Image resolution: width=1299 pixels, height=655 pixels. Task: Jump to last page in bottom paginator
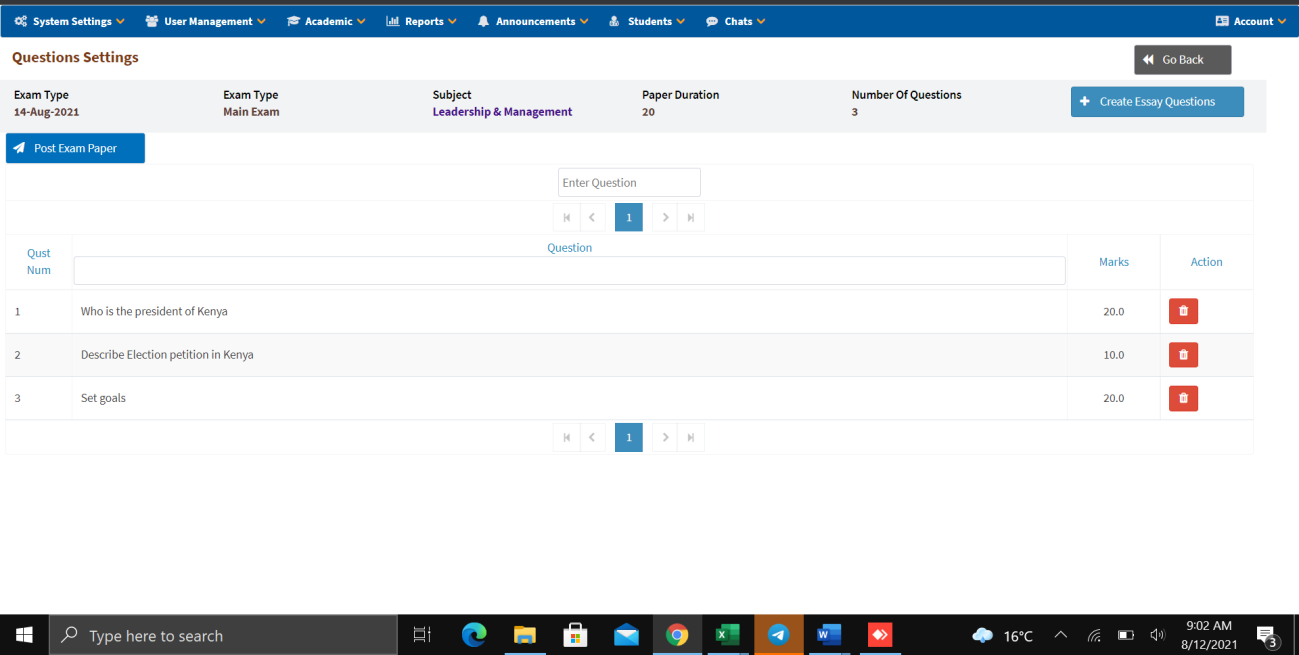click(691, 437)
